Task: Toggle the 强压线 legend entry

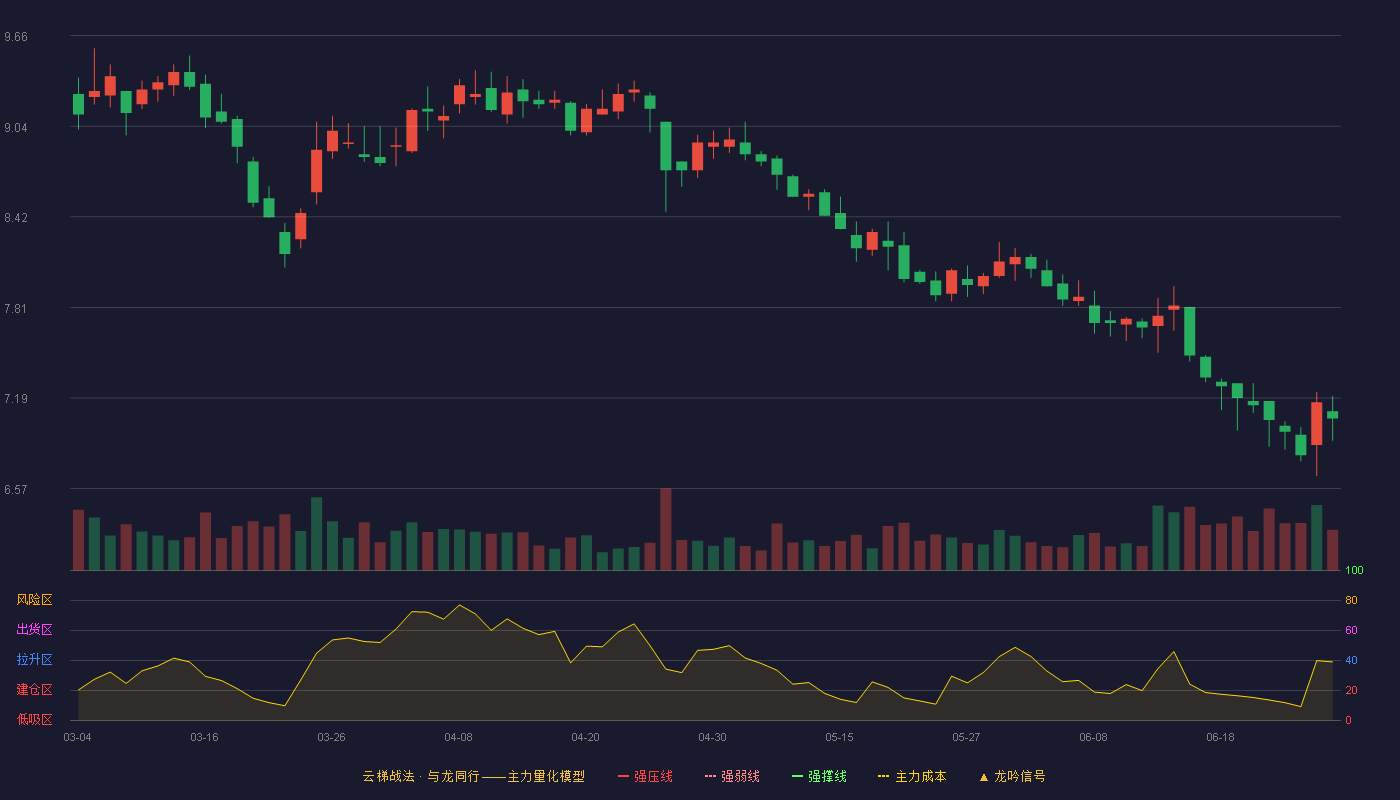Action: point(645,776)
